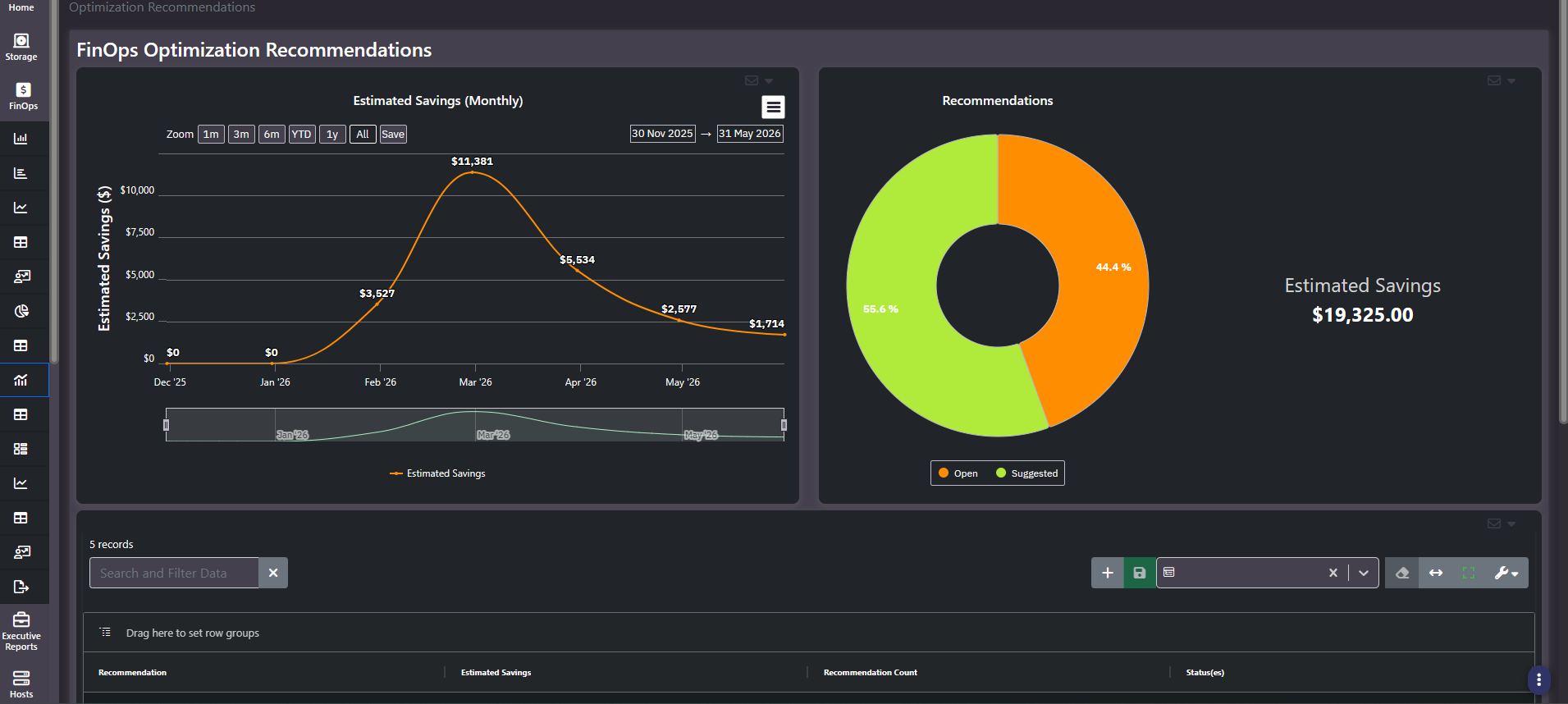Open the Hosts section in sidebar
The image size is (1568, 704).
[x=21, y=683]
